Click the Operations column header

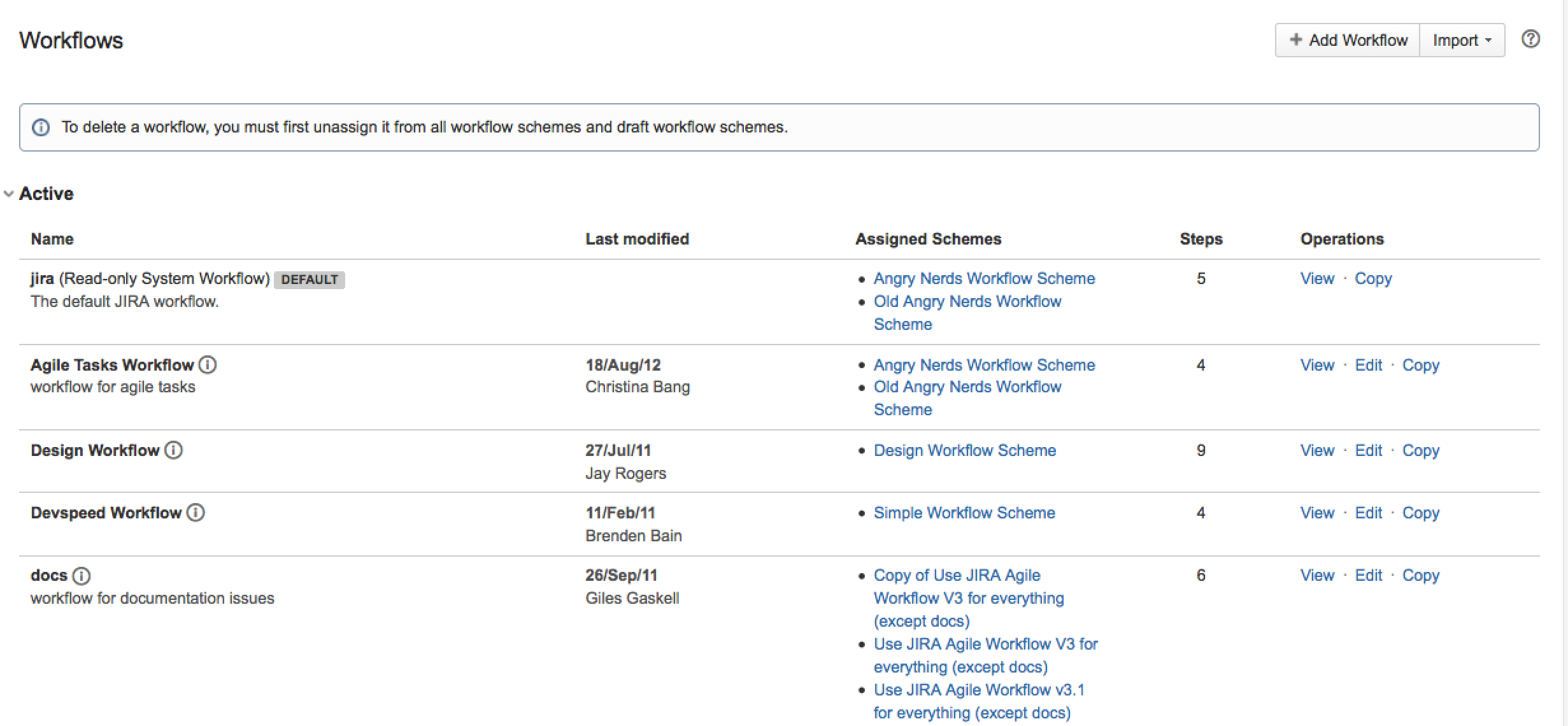[x=1342, y=239]
